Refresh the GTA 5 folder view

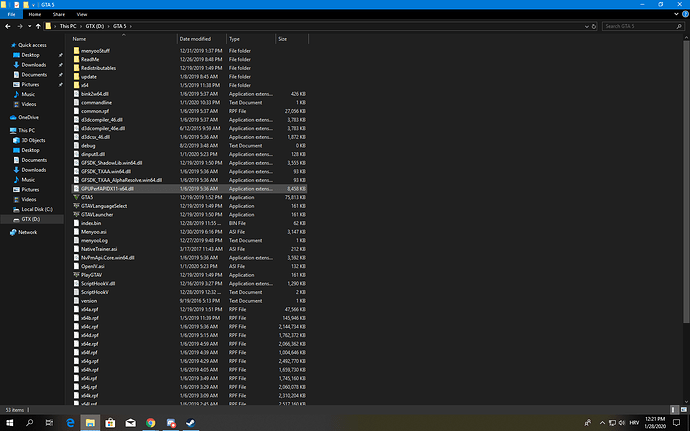(594, 26)
